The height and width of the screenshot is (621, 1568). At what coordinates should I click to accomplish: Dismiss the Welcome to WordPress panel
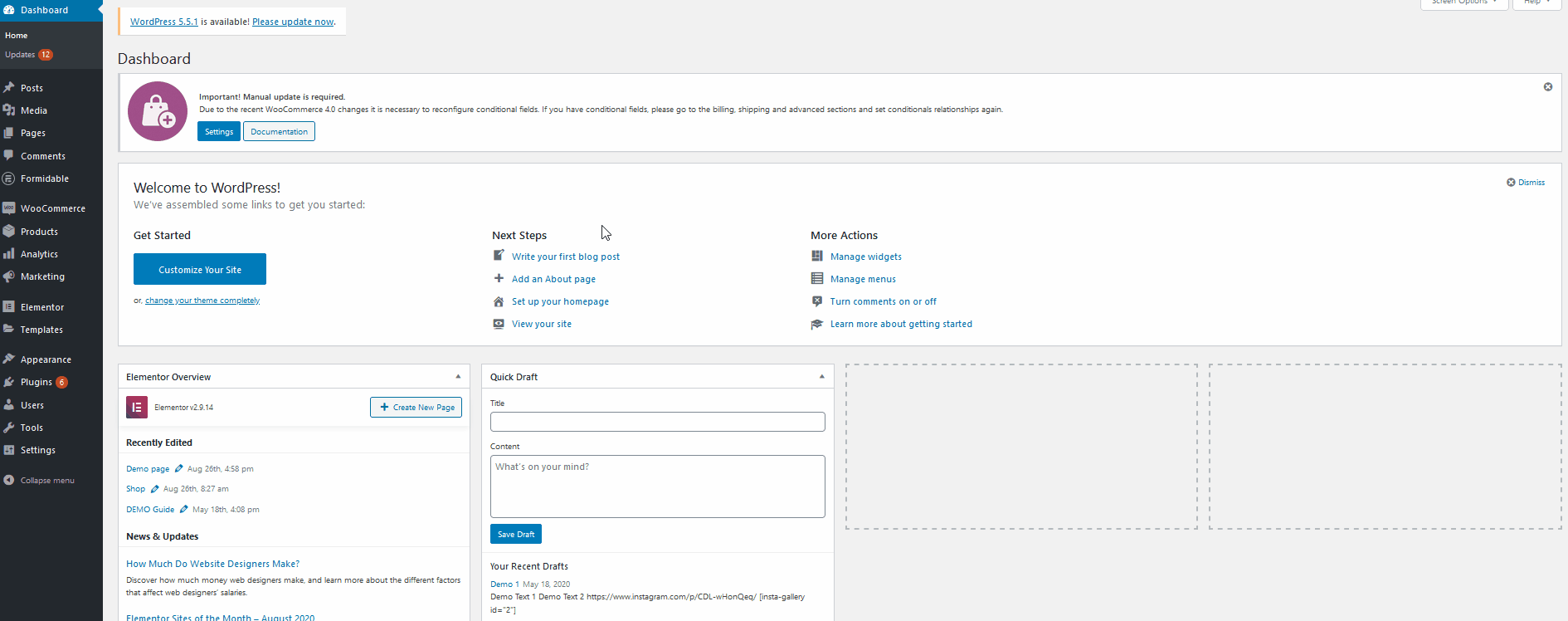point(1526,182)
